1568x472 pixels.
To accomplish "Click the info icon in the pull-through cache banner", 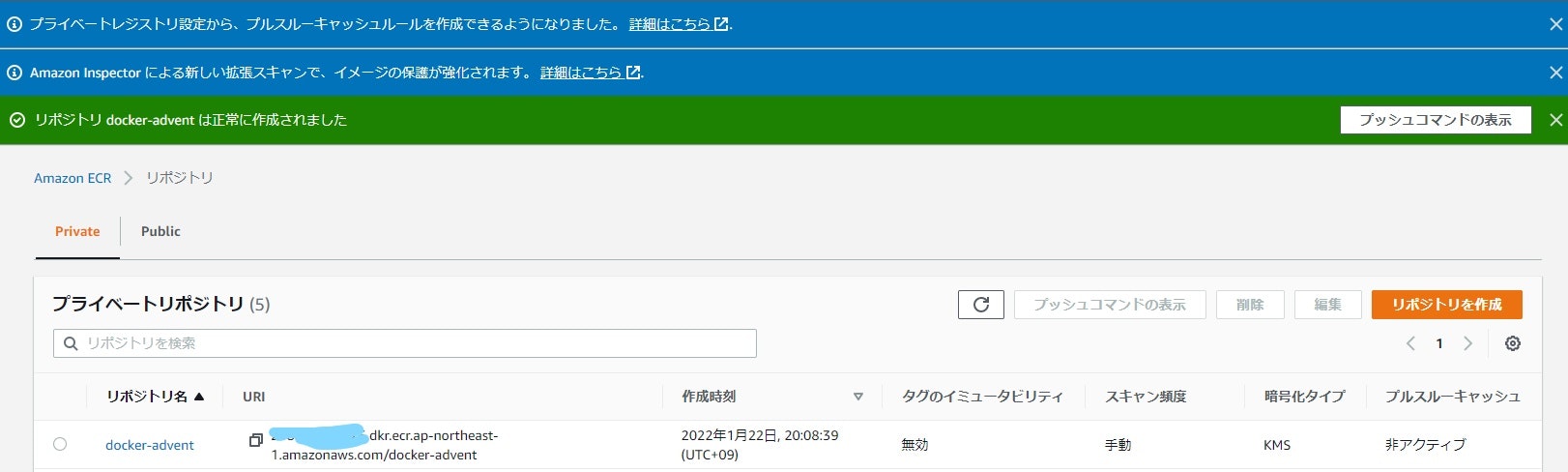I will pos(15,24).
